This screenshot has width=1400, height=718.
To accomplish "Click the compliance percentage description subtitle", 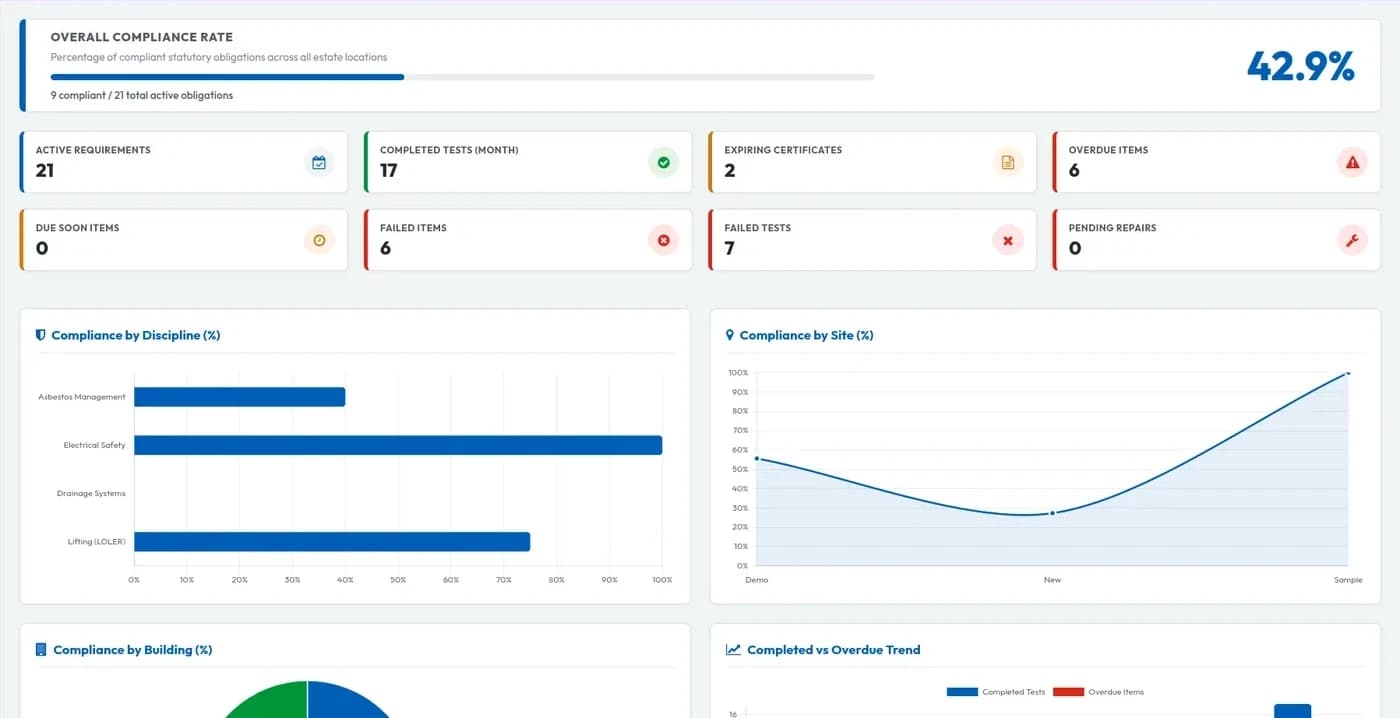I will point(219,58).
